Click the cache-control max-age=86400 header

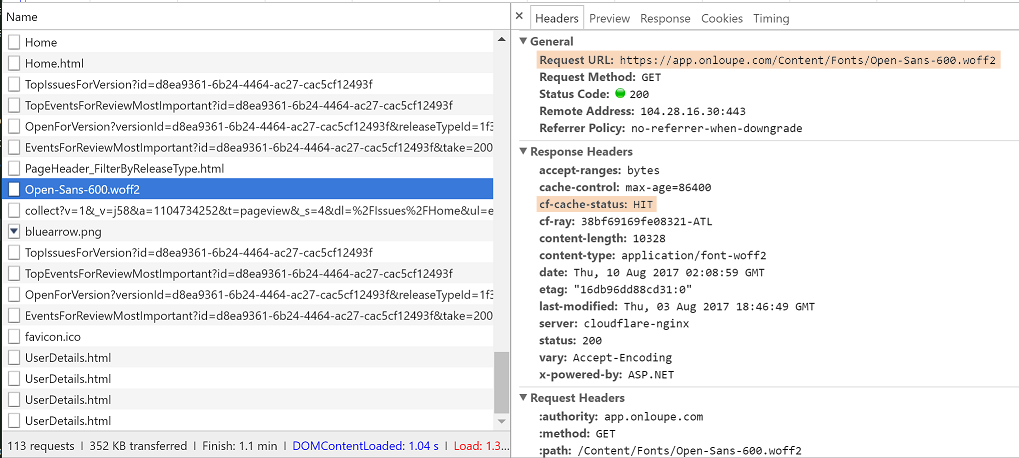click(625, 188)
